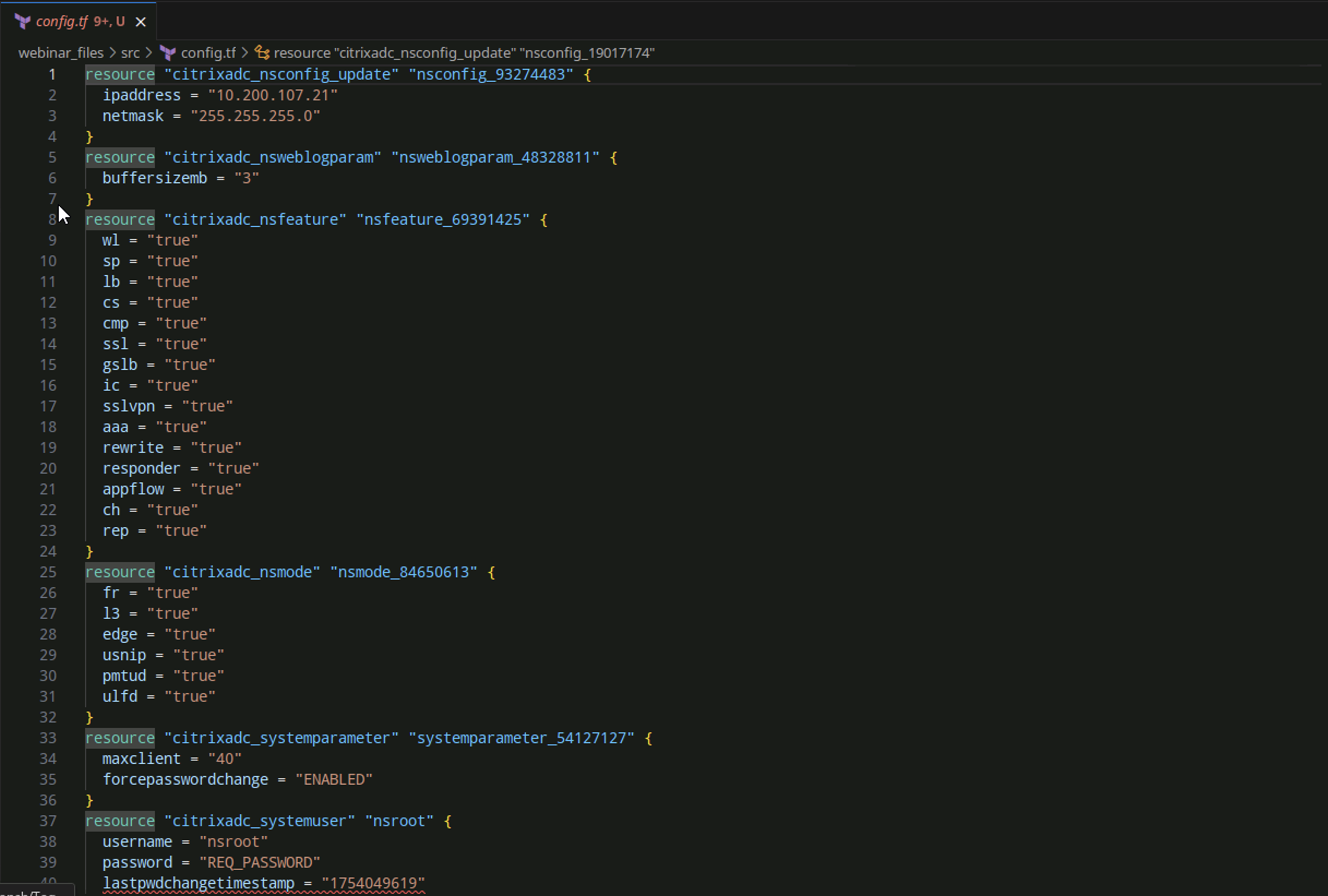Click chevron after config.tf breadcrumb
The height and width of the screenshot is (896, 1328).
coord(244,53)
